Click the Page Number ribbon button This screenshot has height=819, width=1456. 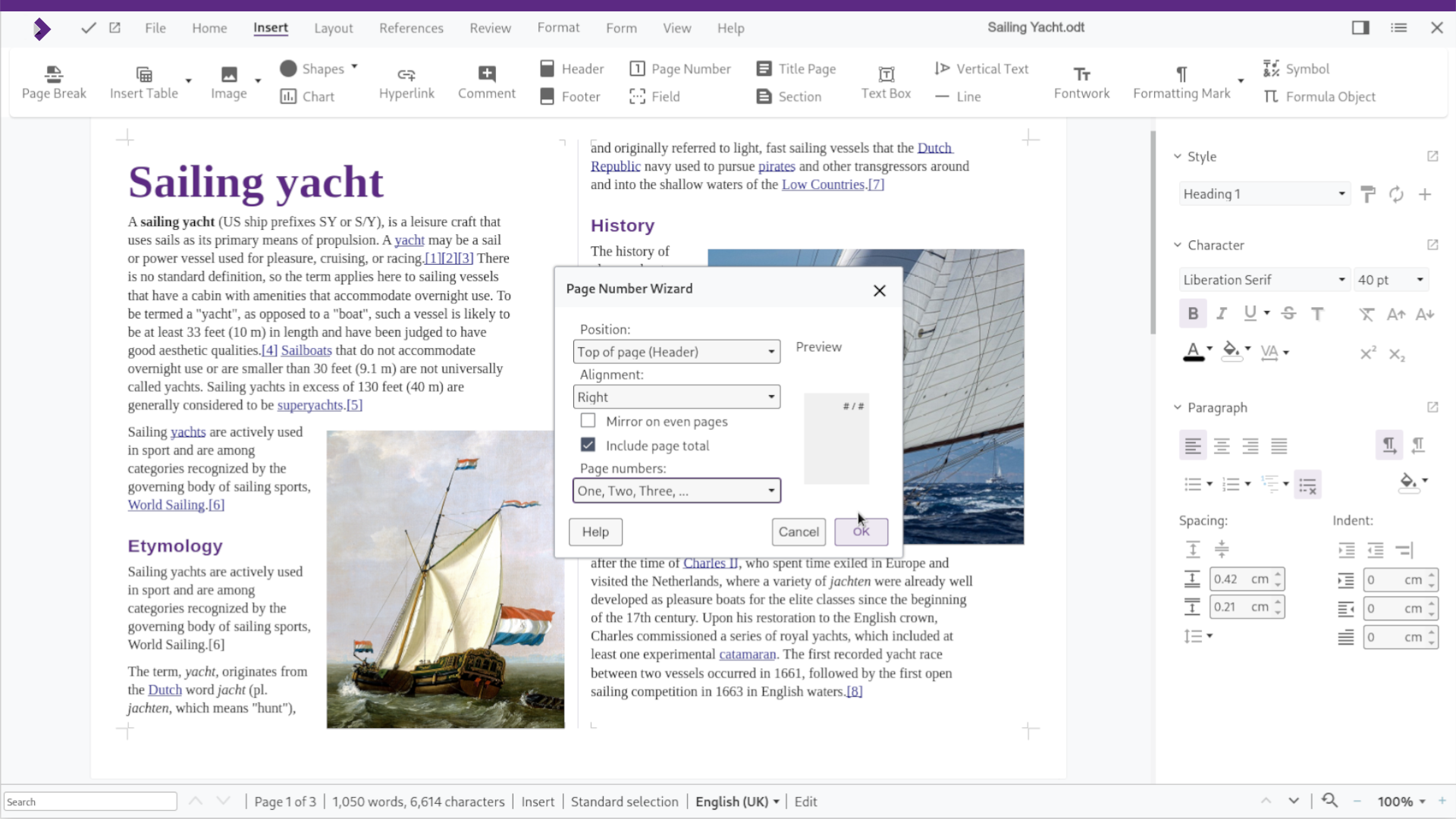pyautogui.click(x=679, y=69)
